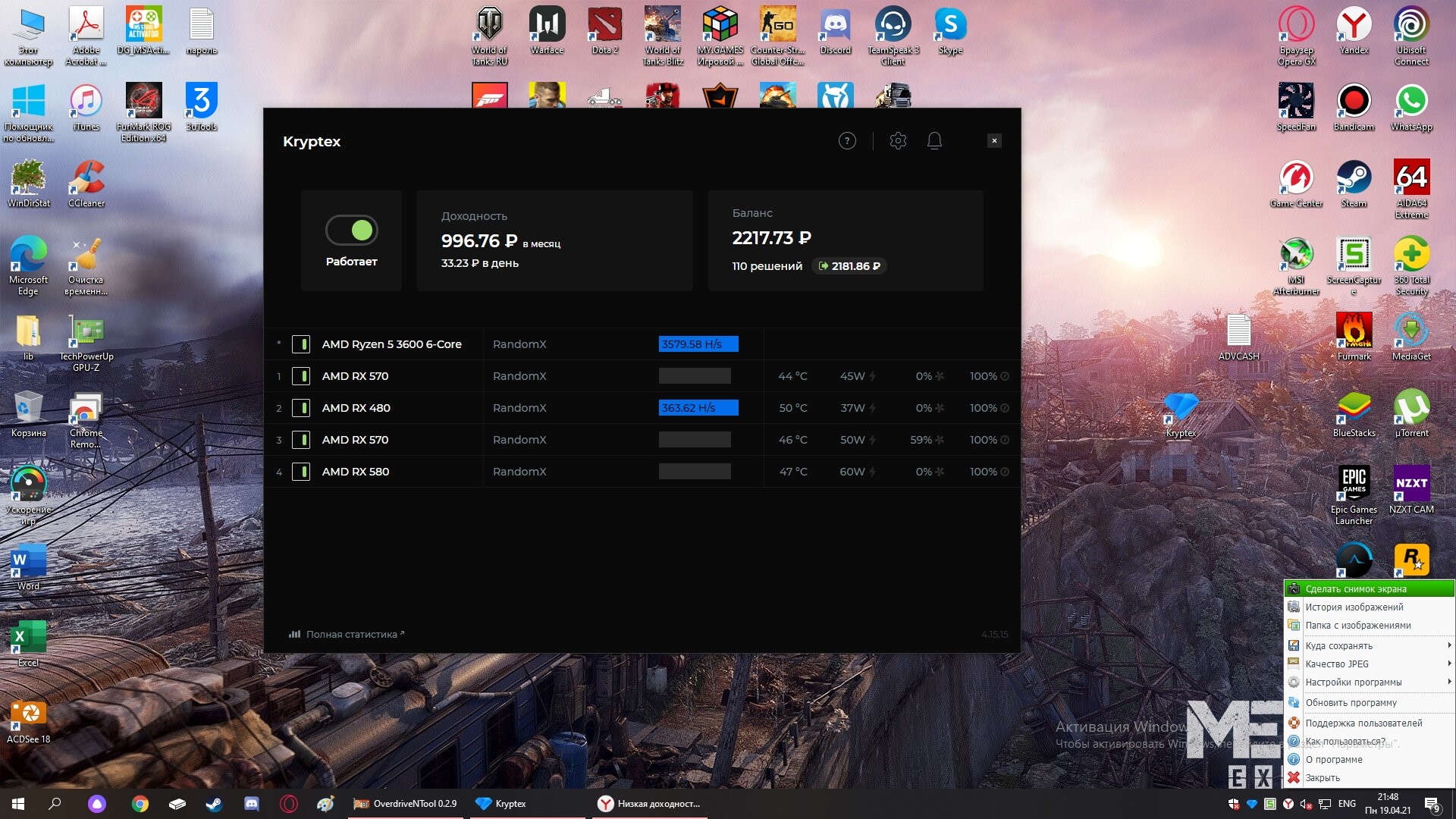The height and width of the screenshot is (819, 1456).
Task: Open Kryptex notifications bell icon
Action: tap(934, 141)
